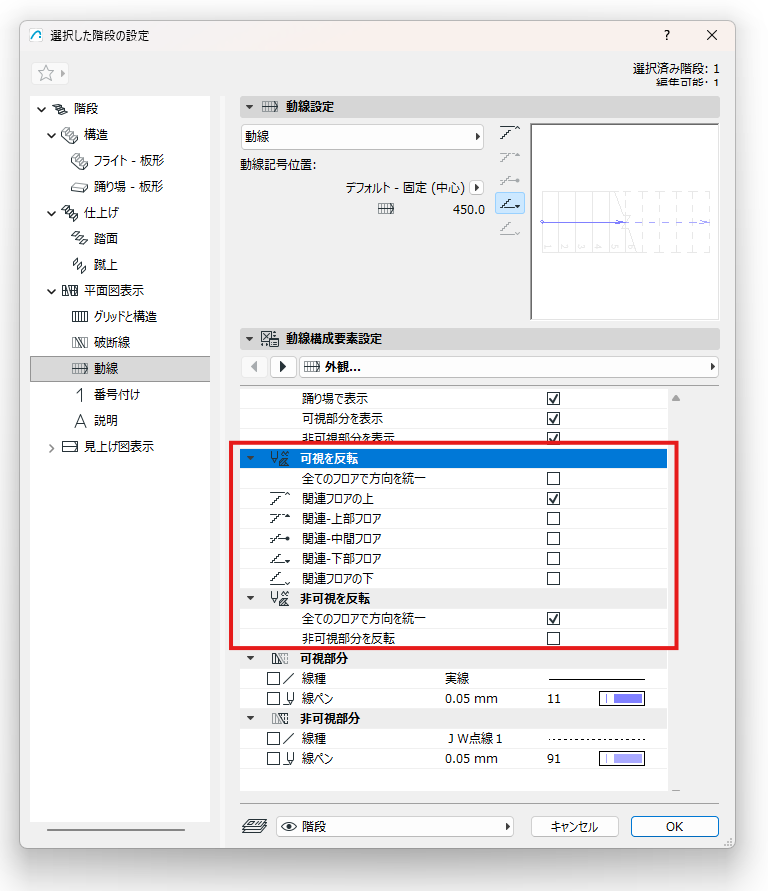Click the 非可視部分 group icon
The height and width of the screenshot is (891, 768).
(x=279, y=718)
